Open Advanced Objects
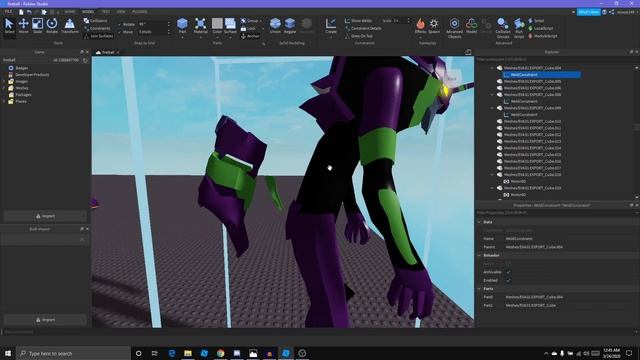This screenshot has width=640, height=360. [x=454, y=27]
